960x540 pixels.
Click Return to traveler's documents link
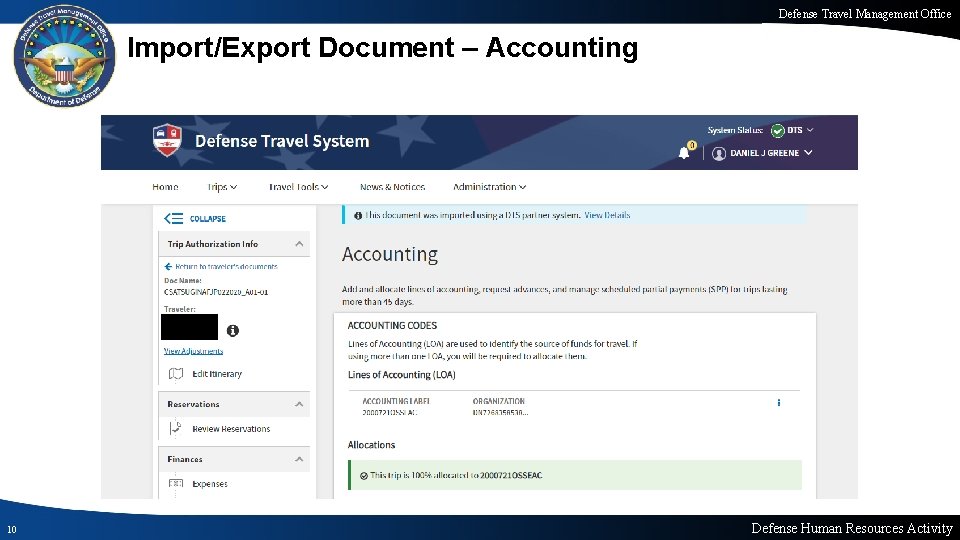[x=226, y=266]
